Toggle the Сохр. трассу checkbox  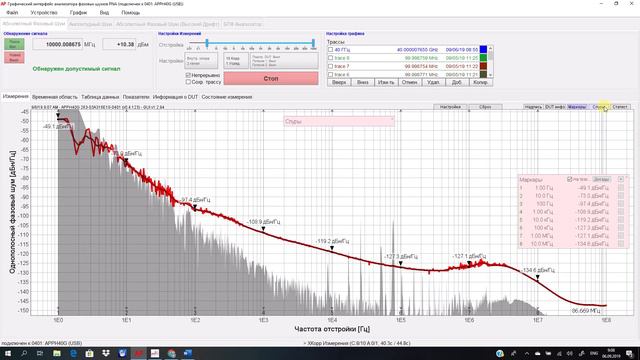[188, 82]
